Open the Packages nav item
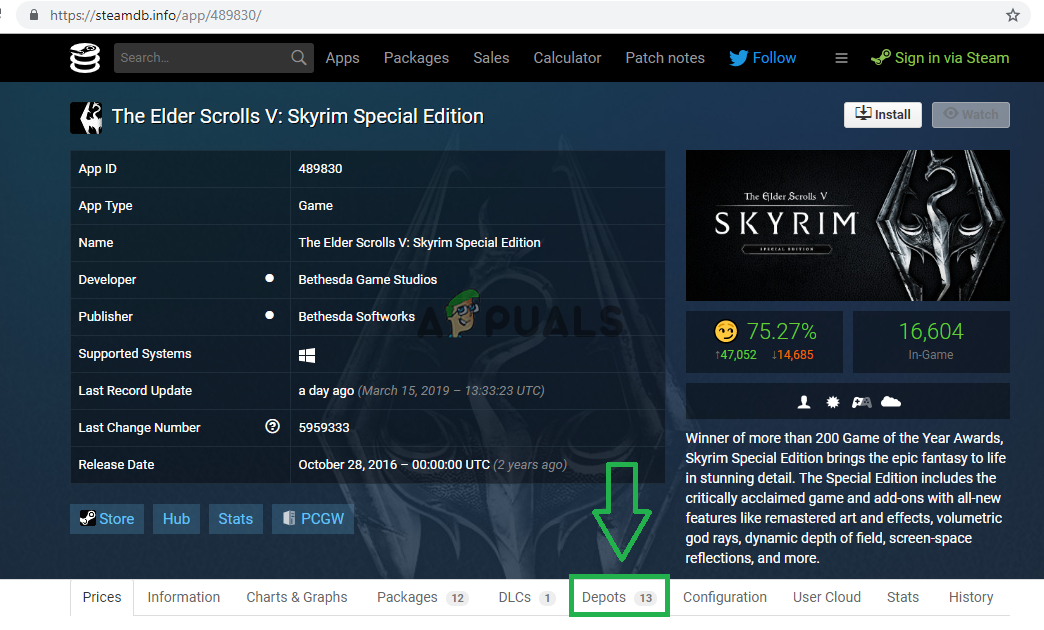This screenshot has width=1044, height=630. 416,58
